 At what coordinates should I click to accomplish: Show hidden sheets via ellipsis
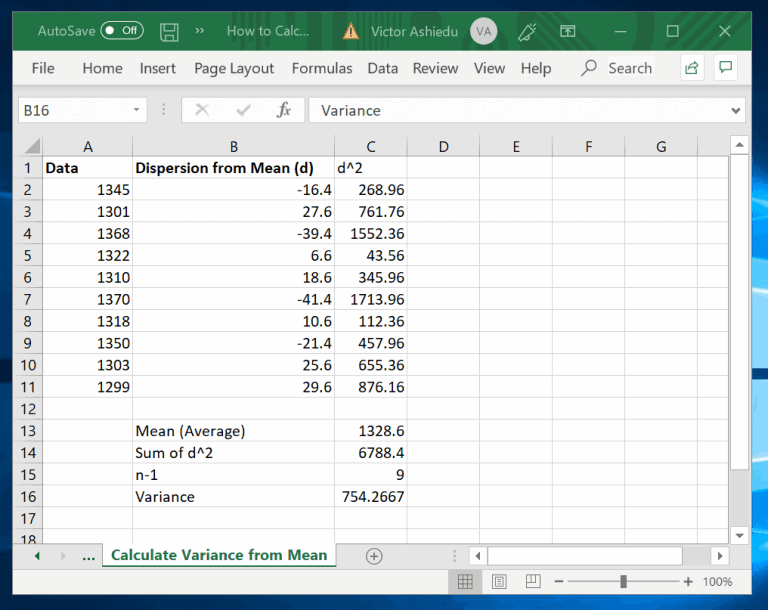89,557
